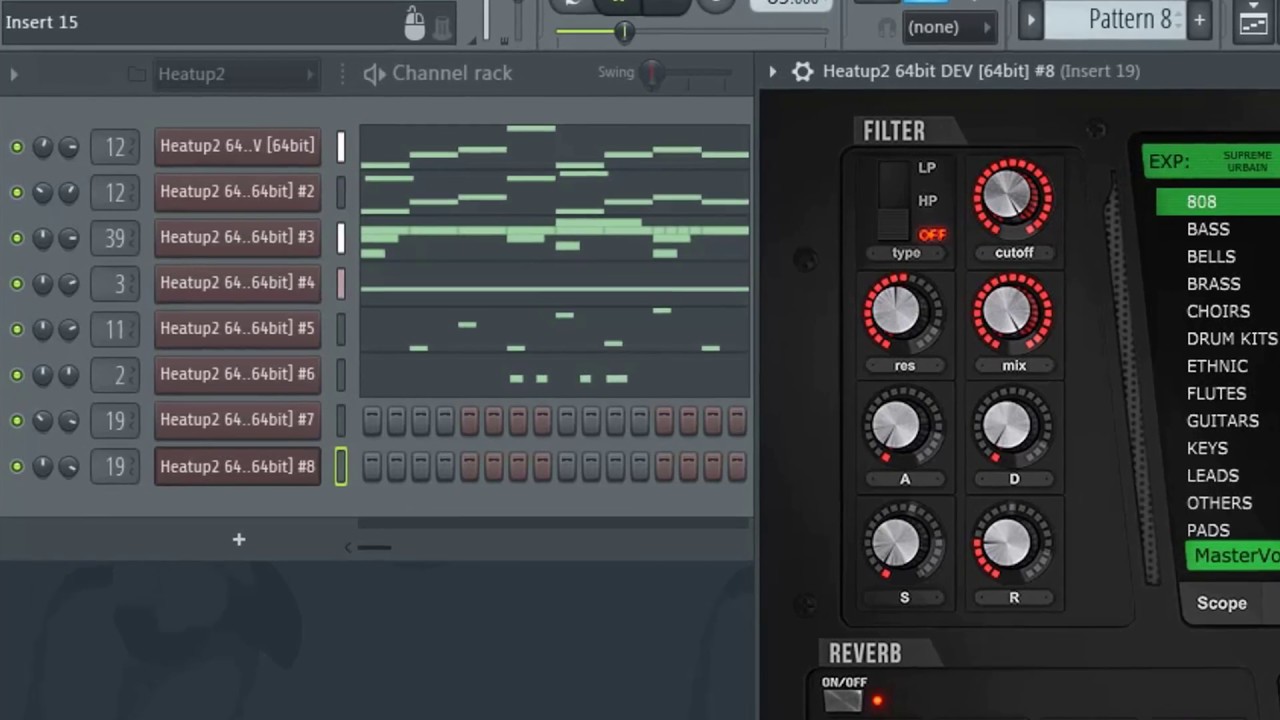Screen dimensions: 1280x720
Task: Mute the Heatup2 #5 channel LED
Action: click(16, 329)
